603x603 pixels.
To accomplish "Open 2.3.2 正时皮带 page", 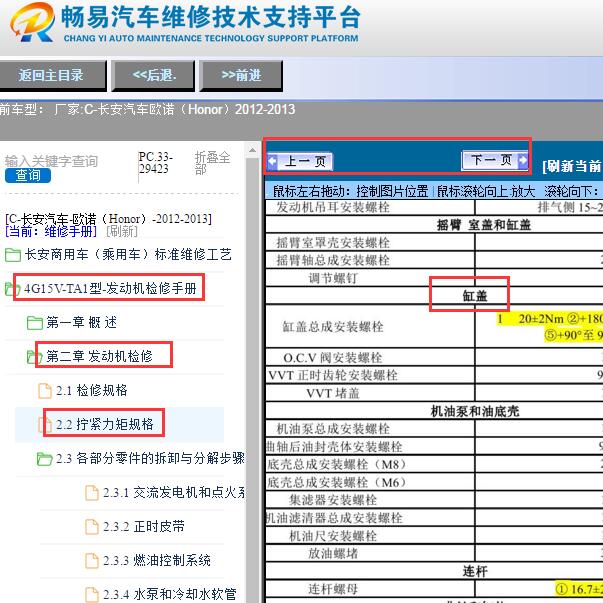I will pyautogui.click(x=144, y=526).
